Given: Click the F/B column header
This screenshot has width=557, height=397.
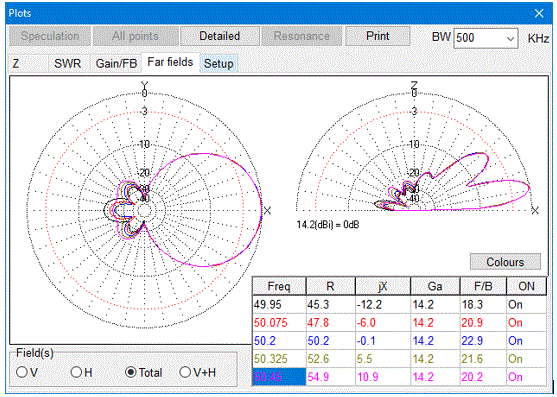Looking at the screenshot, I should pyautogui.click(x=483, y=286).
